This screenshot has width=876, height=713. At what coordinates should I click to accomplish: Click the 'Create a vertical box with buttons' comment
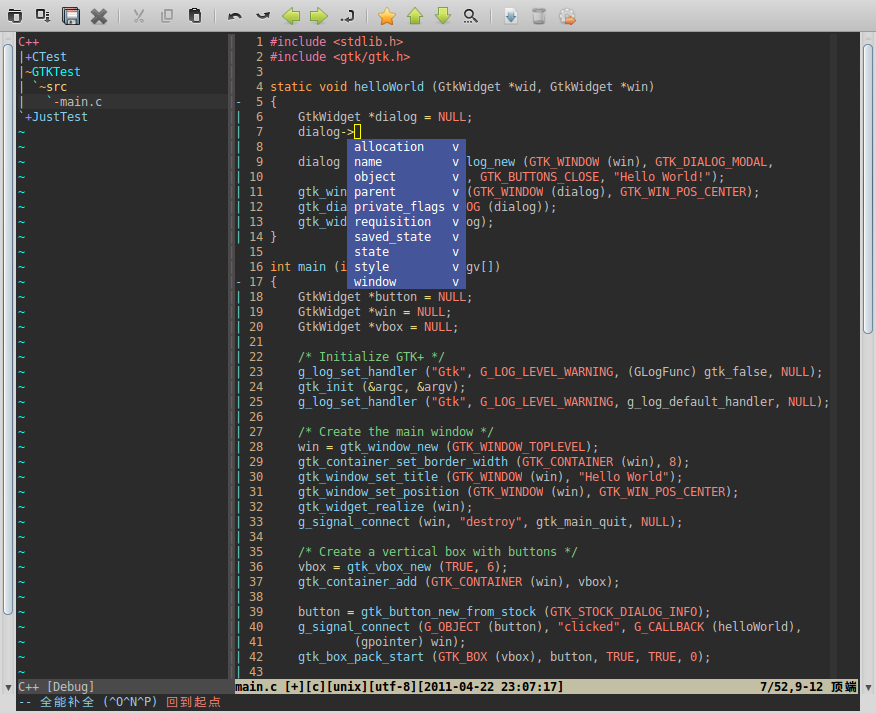click(437, 552)
